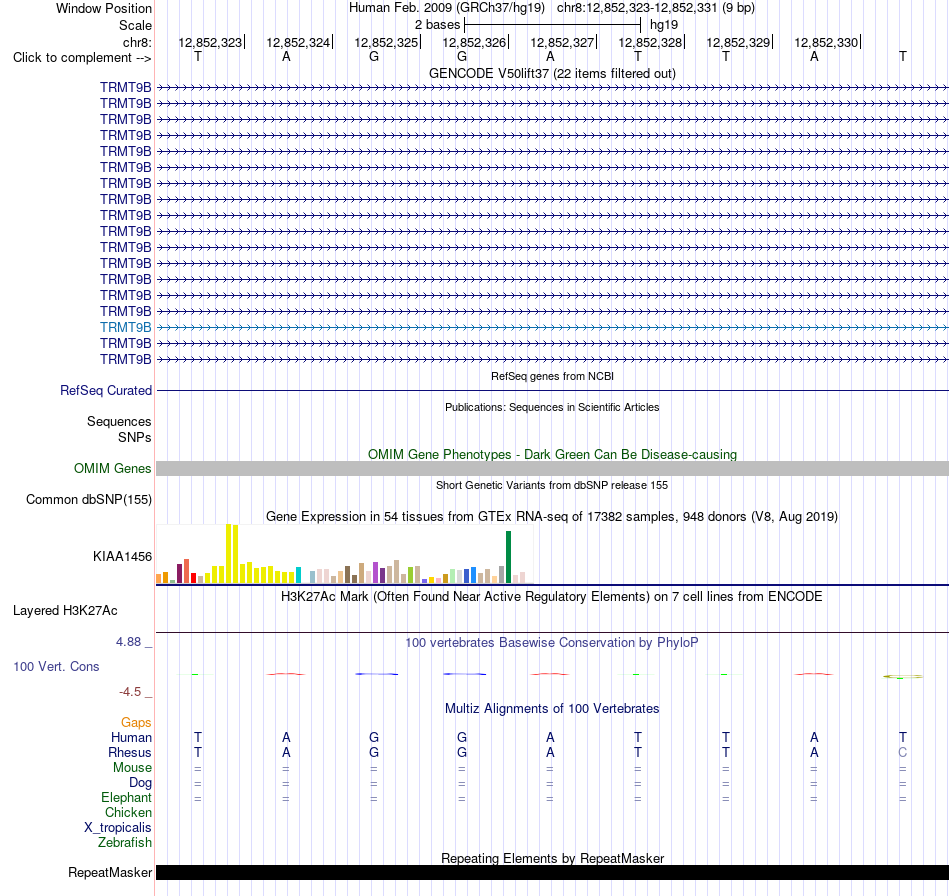Click ruler base A below 12,852,324

[x=286, y=56]
